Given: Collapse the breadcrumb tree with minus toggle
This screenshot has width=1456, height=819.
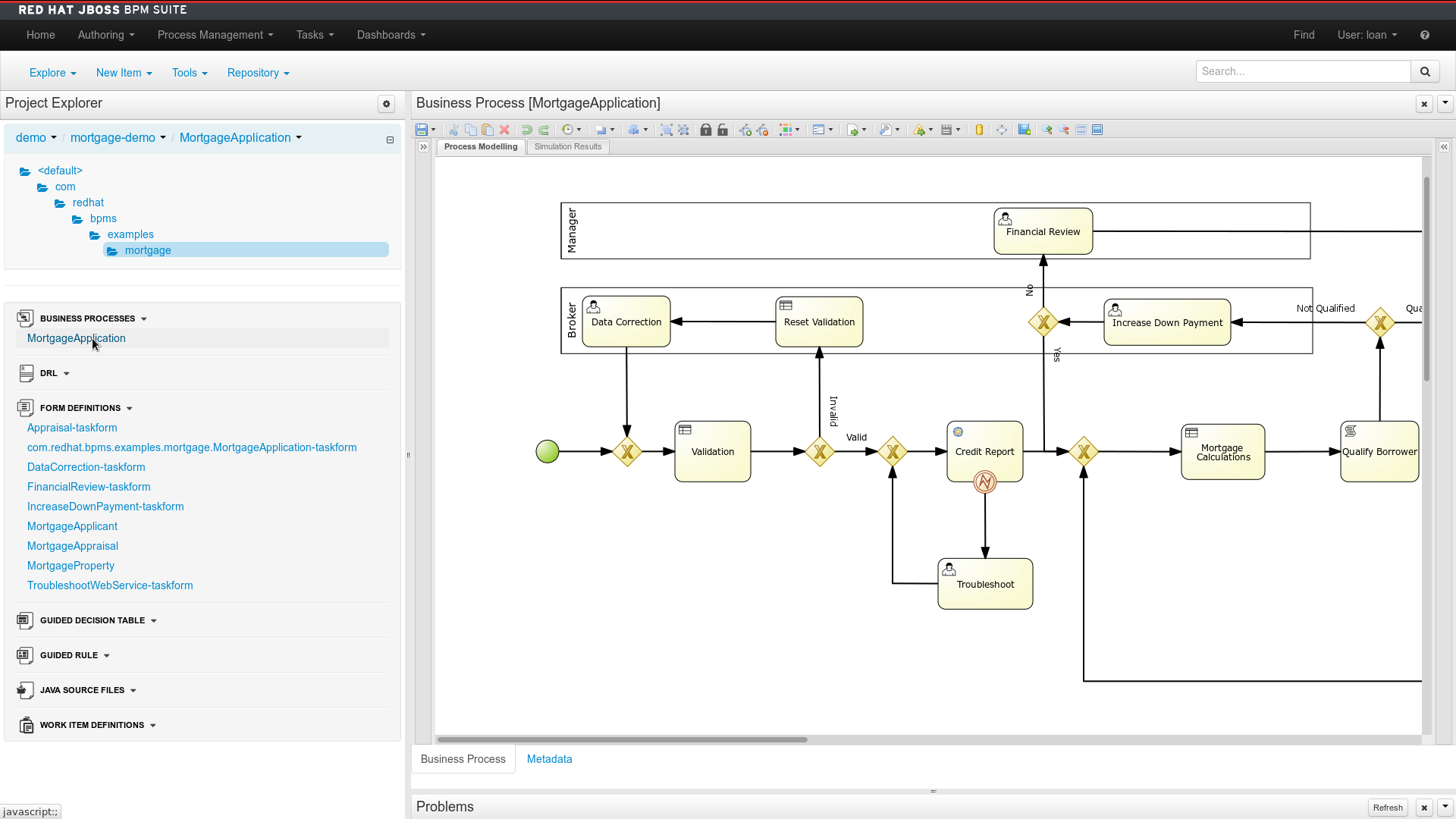Looking at the screenshot, I should 390,140.
